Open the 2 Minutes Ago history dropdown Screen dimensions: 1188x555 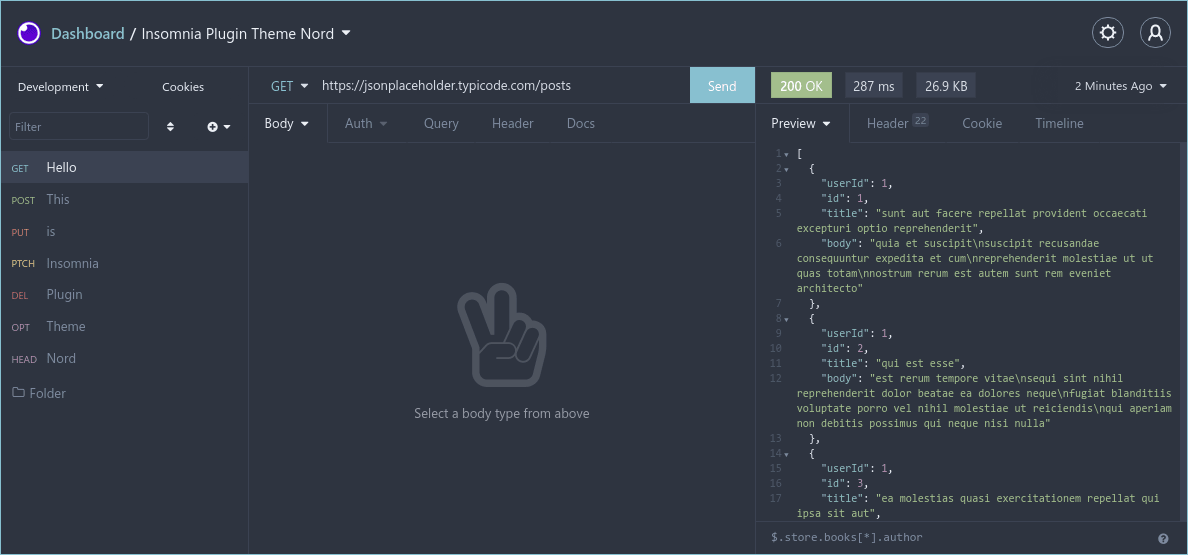coord(1121,86)
